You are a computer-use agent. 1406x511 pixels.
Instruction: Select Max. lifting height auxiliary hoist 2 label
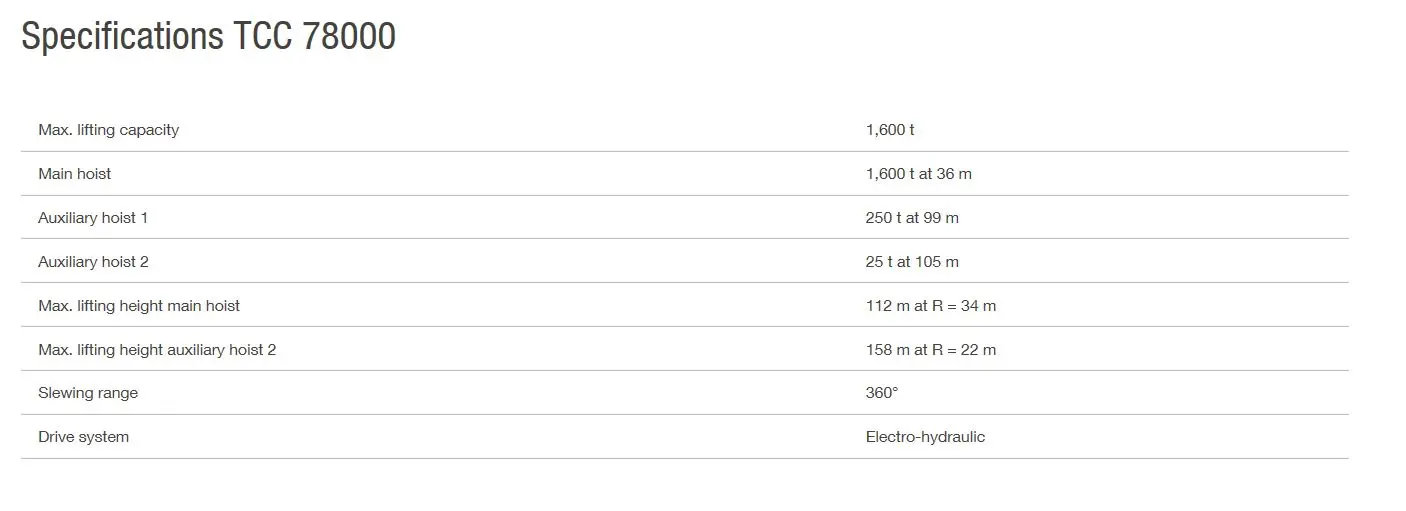click(x=157, y=350)
